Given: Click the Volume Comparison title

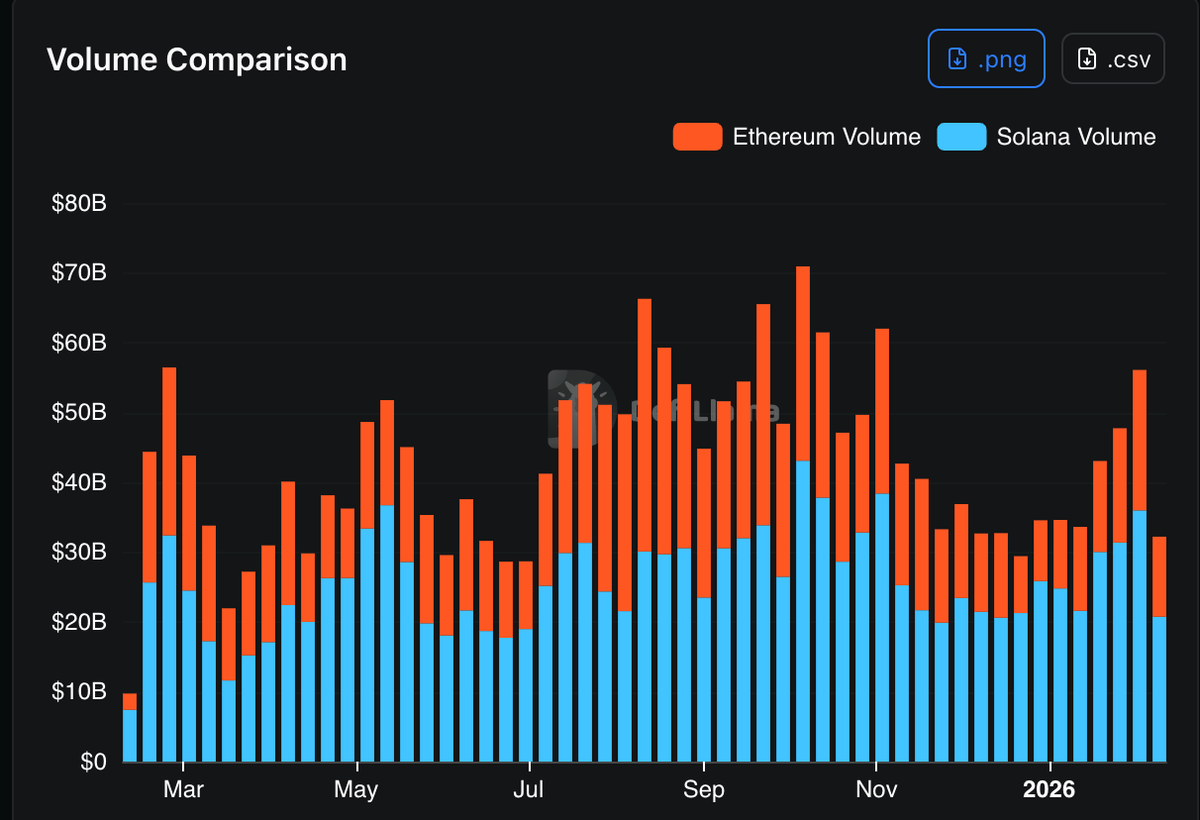Looking at the screenshot, I should [197, 59].
